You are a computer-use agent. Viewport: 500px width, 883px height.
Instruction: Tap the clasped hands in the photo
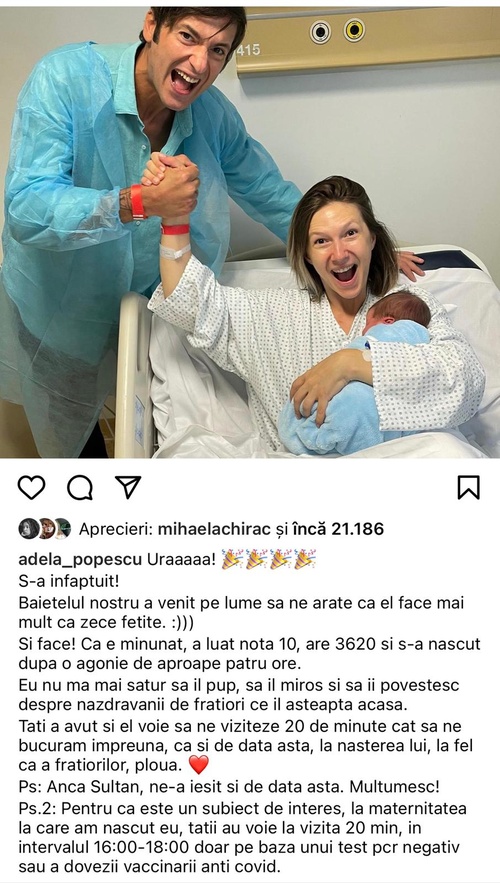[x=169, y=185]
